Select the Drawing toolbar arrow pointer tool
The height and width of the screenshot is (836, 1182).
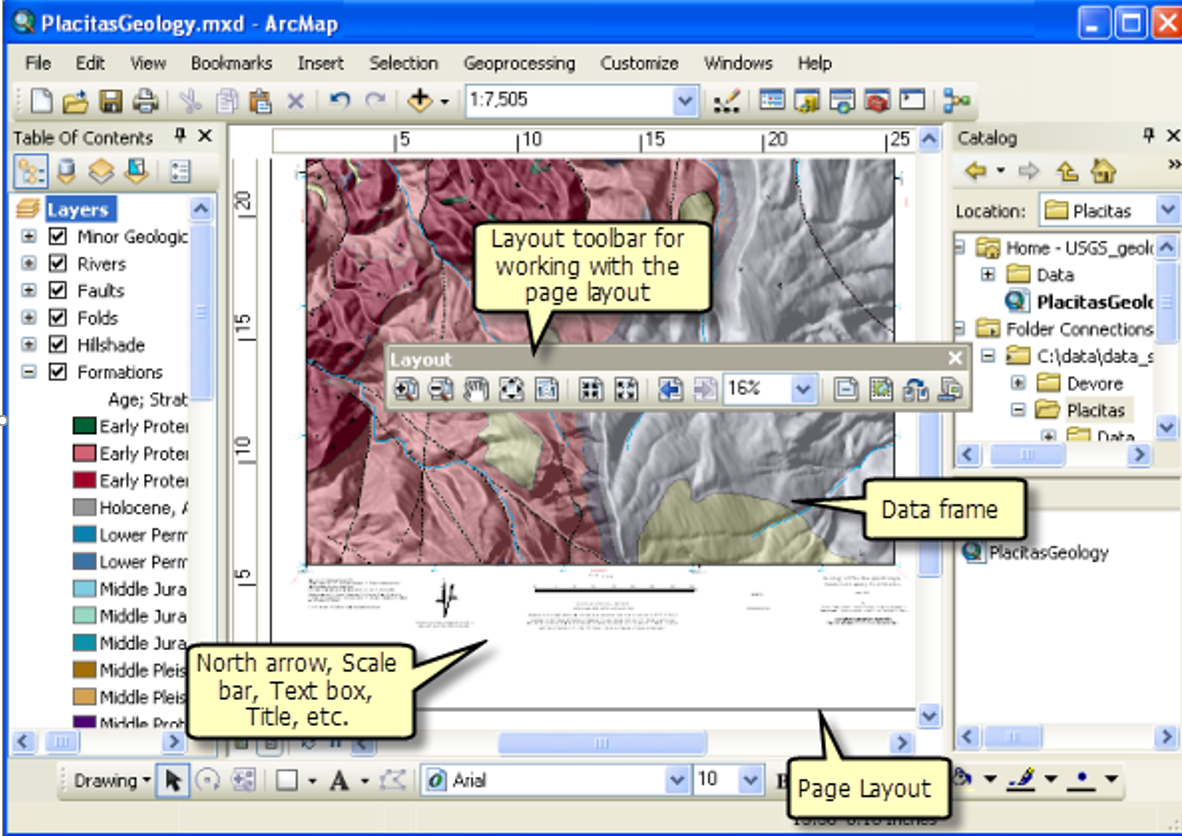coord(173,781)
